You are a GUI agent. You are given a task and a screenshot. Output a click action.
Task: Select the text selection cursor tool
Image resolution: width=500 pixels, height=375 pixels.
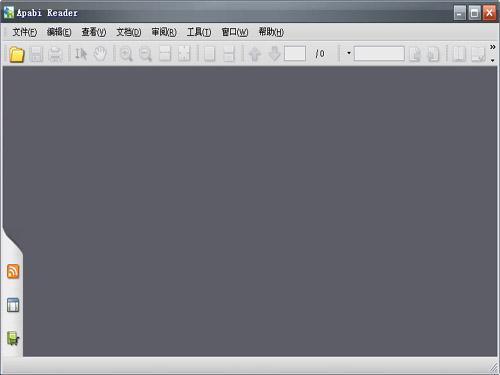click(81, 54)
